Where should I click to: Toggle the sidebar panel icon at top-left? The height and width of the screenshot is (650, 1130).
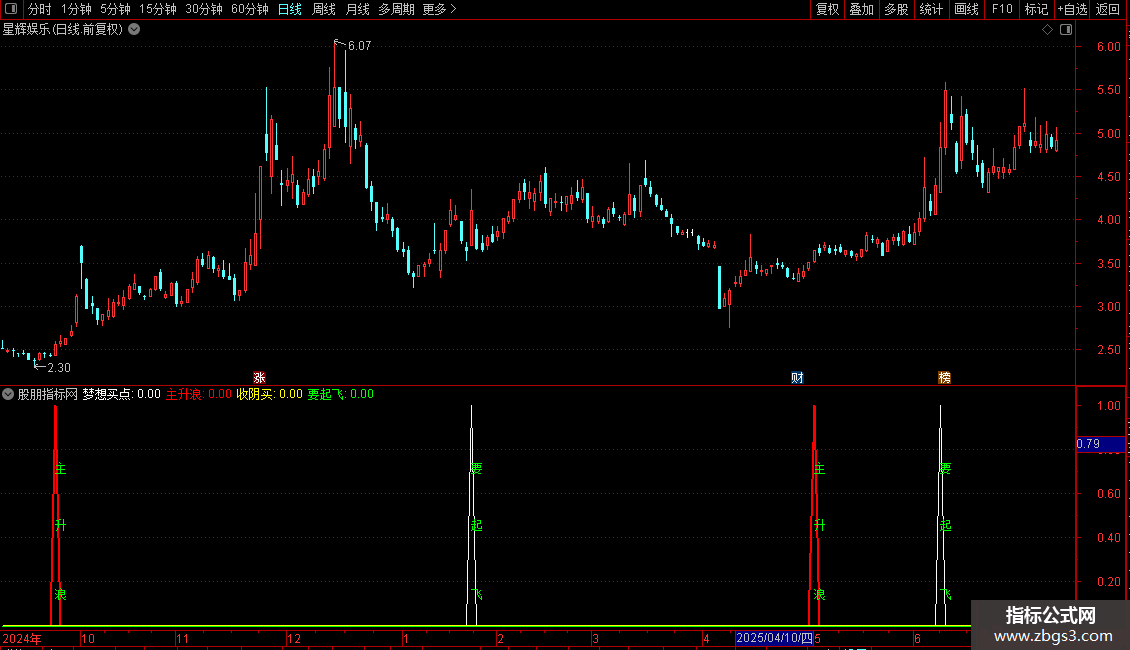[11, 9]
